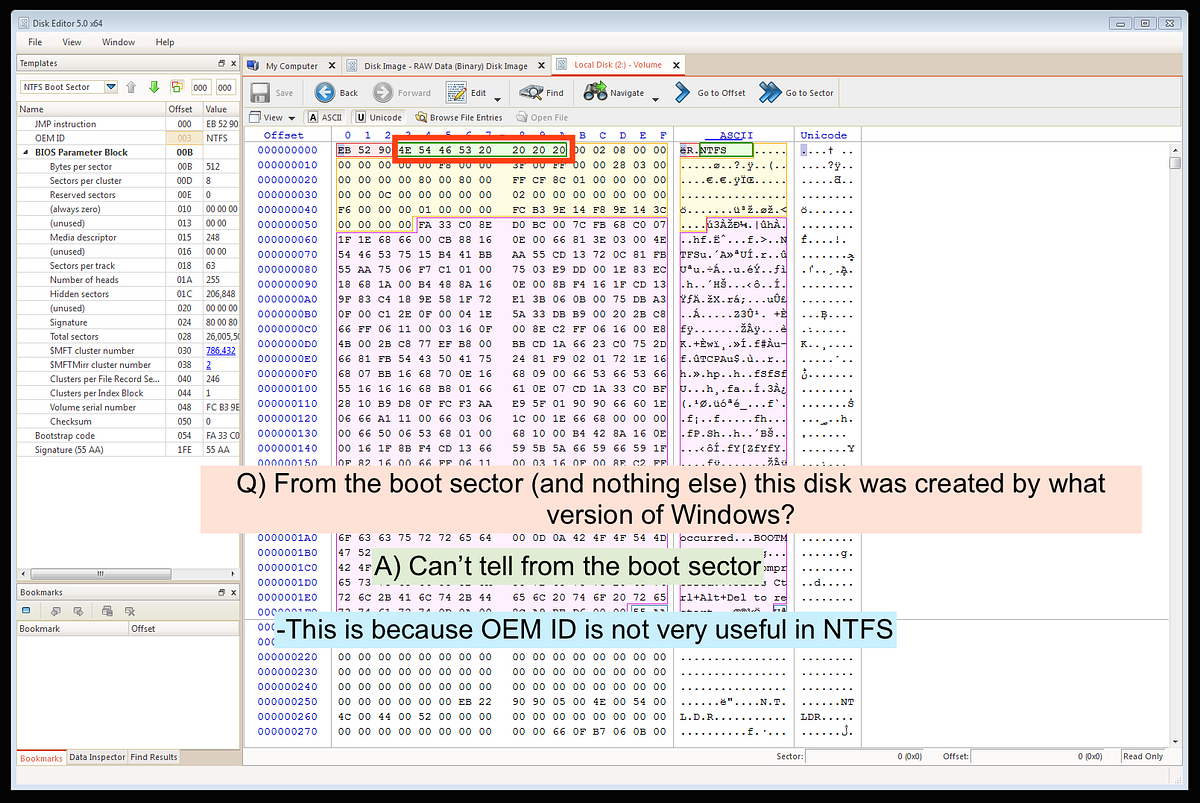This screenshot has height=803, width=1200.
Task: Click the Bookmark column header
Action: (73, 628)
